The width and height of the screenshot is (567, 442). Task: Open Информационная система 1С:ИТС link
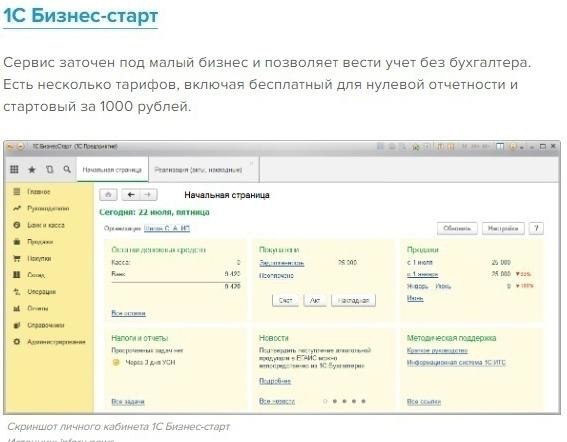(456, 362)
